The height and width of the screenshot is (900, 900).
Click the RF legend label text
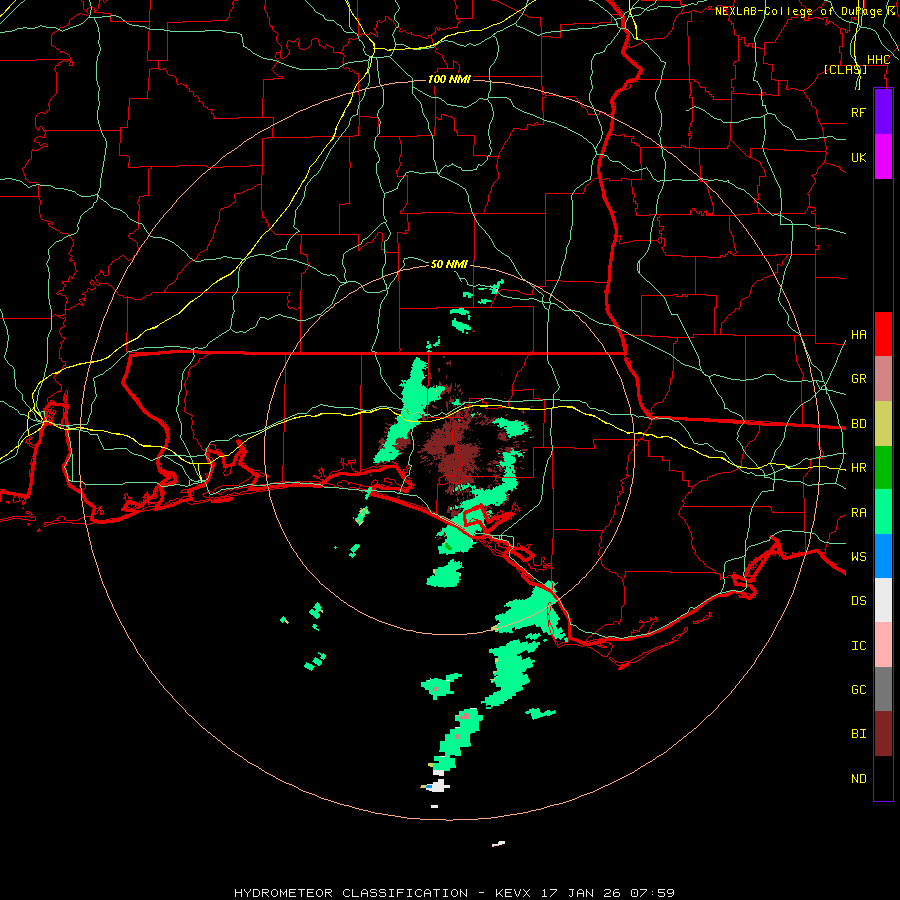click(858, 112)
